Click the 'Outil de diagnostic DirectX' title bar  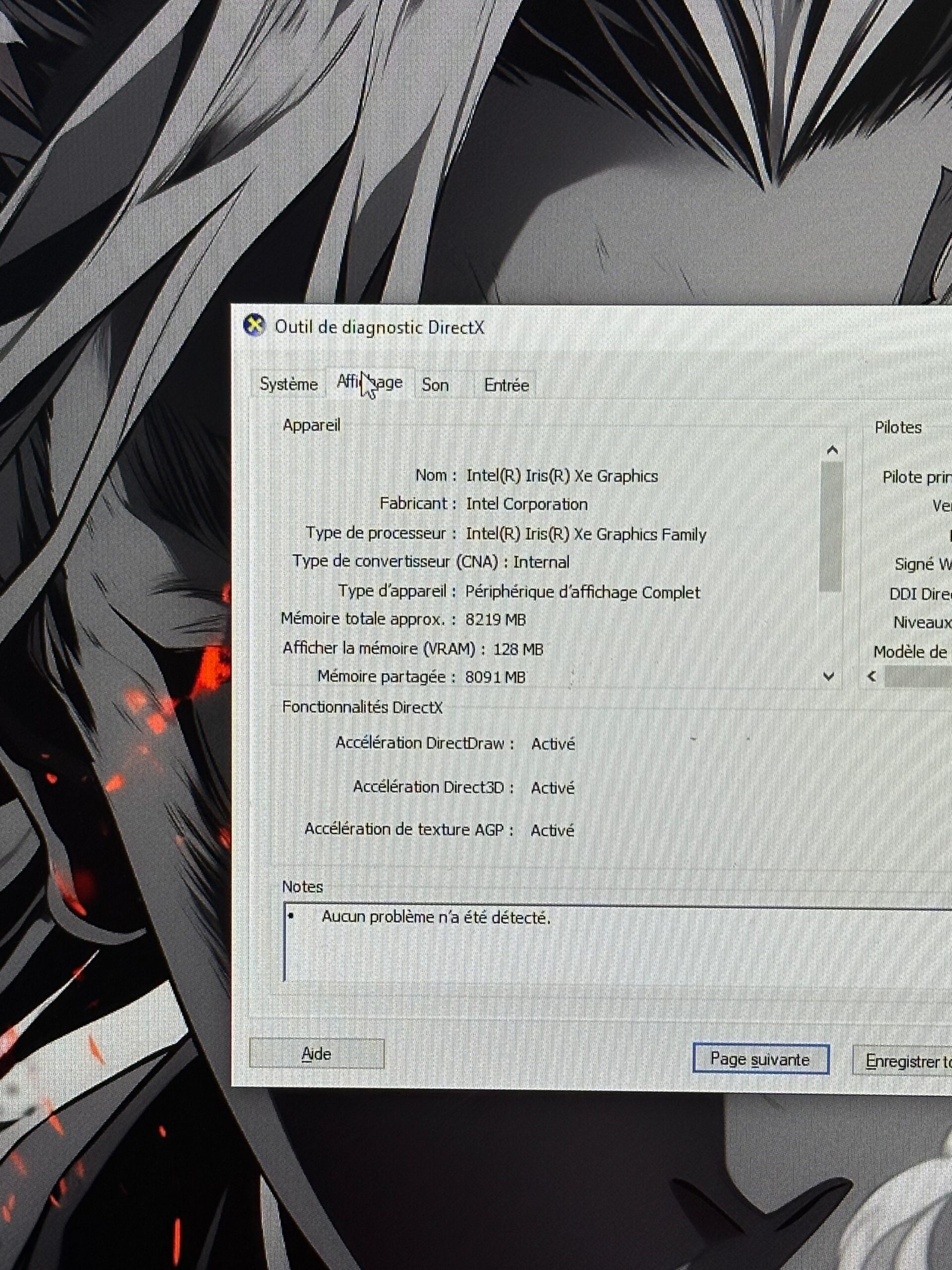pos(591,327)
